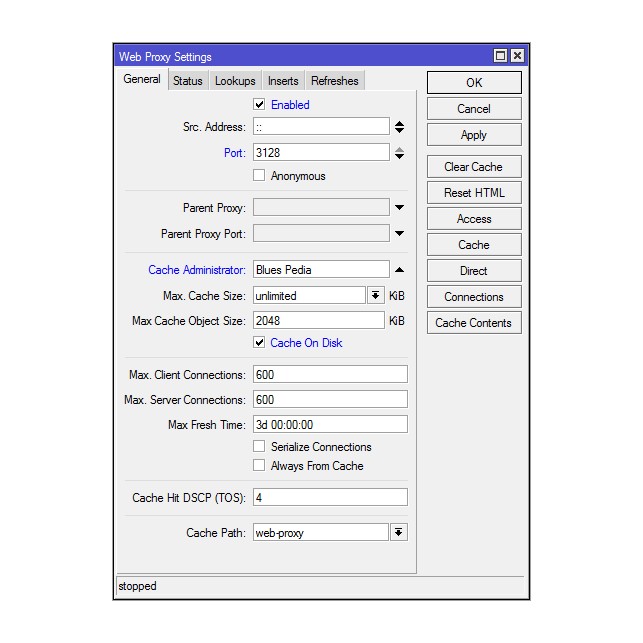Expand the Parent Proxy field arrow
Screen dimensions: 643x643
coord(399,208)
